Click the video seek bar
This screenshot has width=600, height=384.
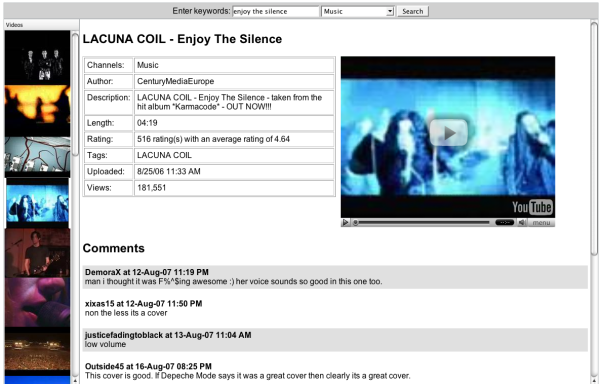pos(423,222)
